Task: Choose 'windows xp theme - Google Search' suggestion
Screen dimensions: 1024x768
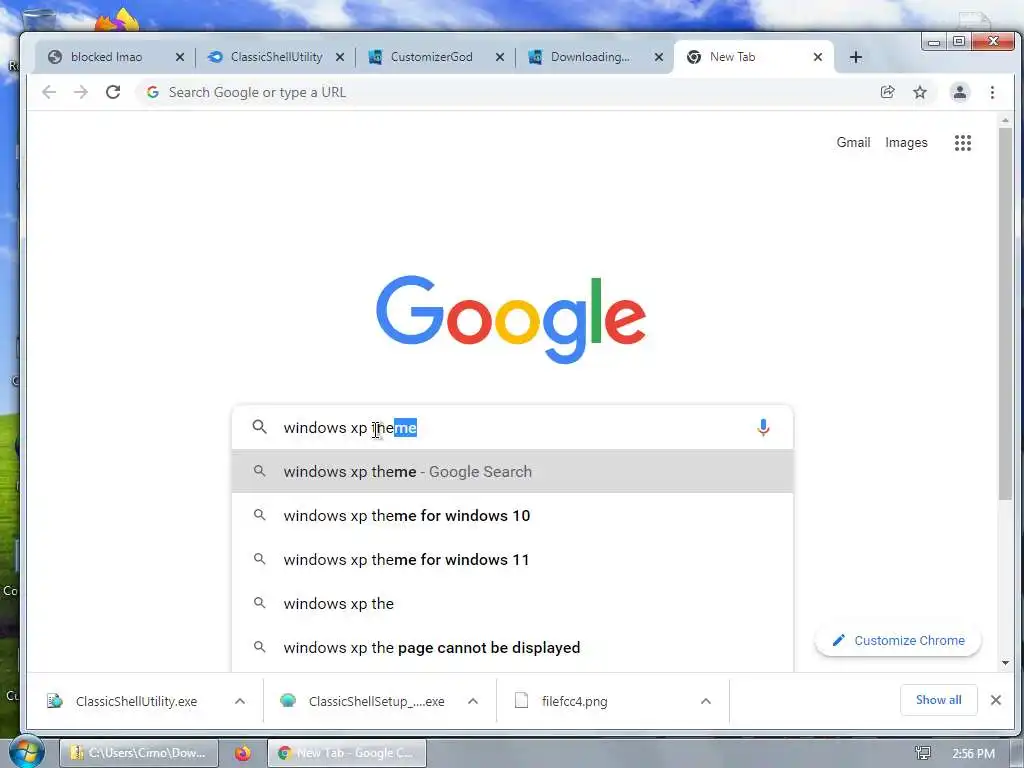Action: [513, 472]
